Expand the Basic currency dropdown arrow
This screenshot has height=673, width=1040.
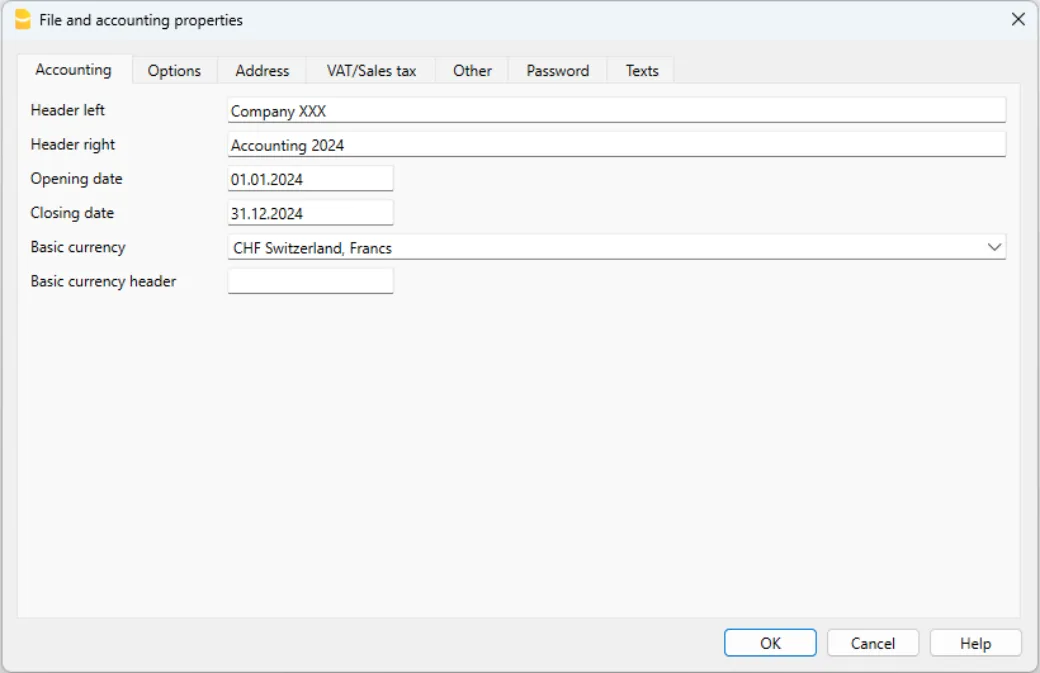coord(993,247)
